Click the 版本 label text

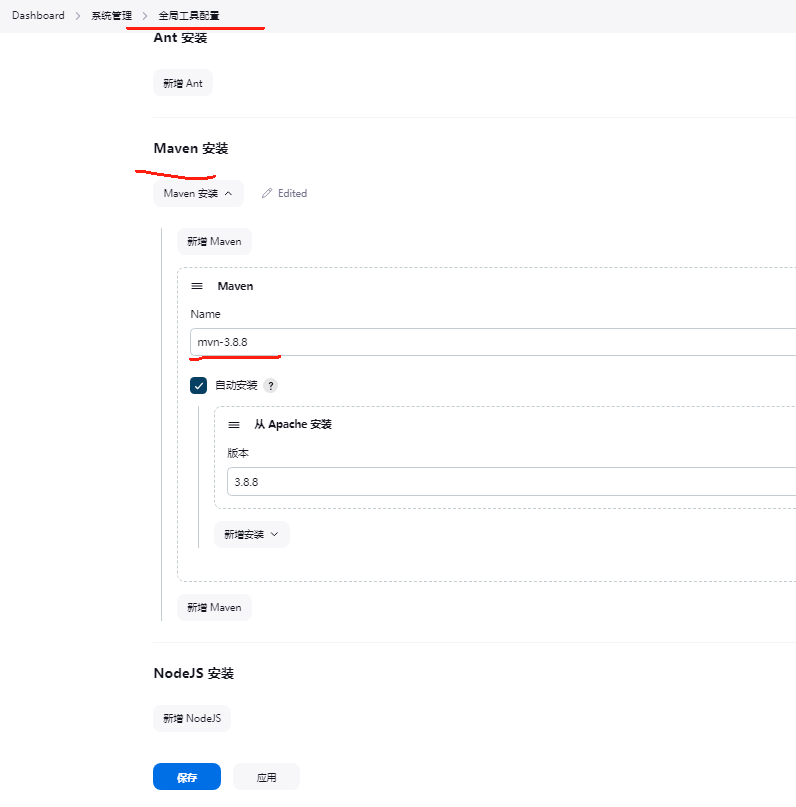coord(238,453)
